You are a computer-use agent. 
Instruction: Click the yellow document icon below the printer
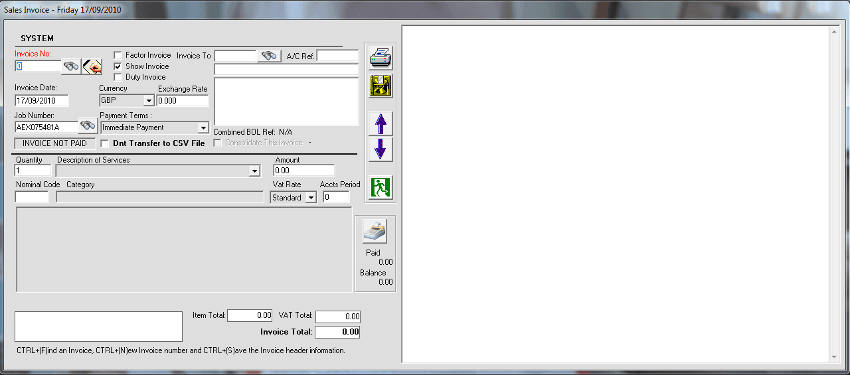point(381,86)
